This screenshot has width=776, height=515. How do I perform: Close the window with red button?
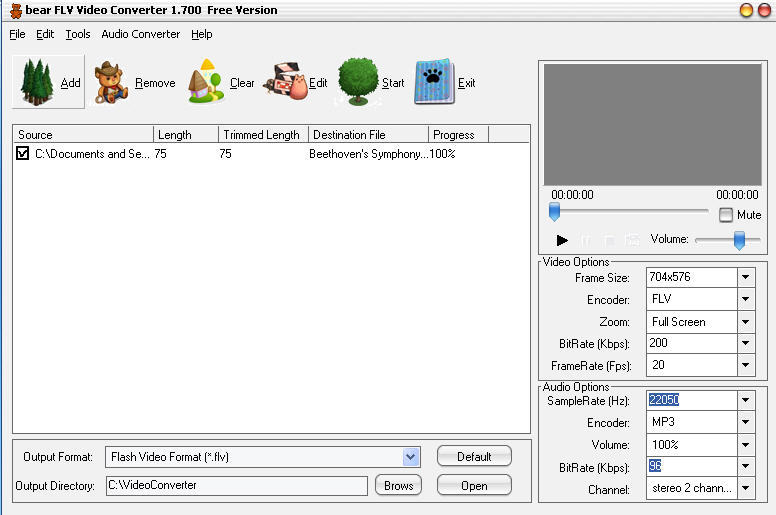tap(764, 10)
